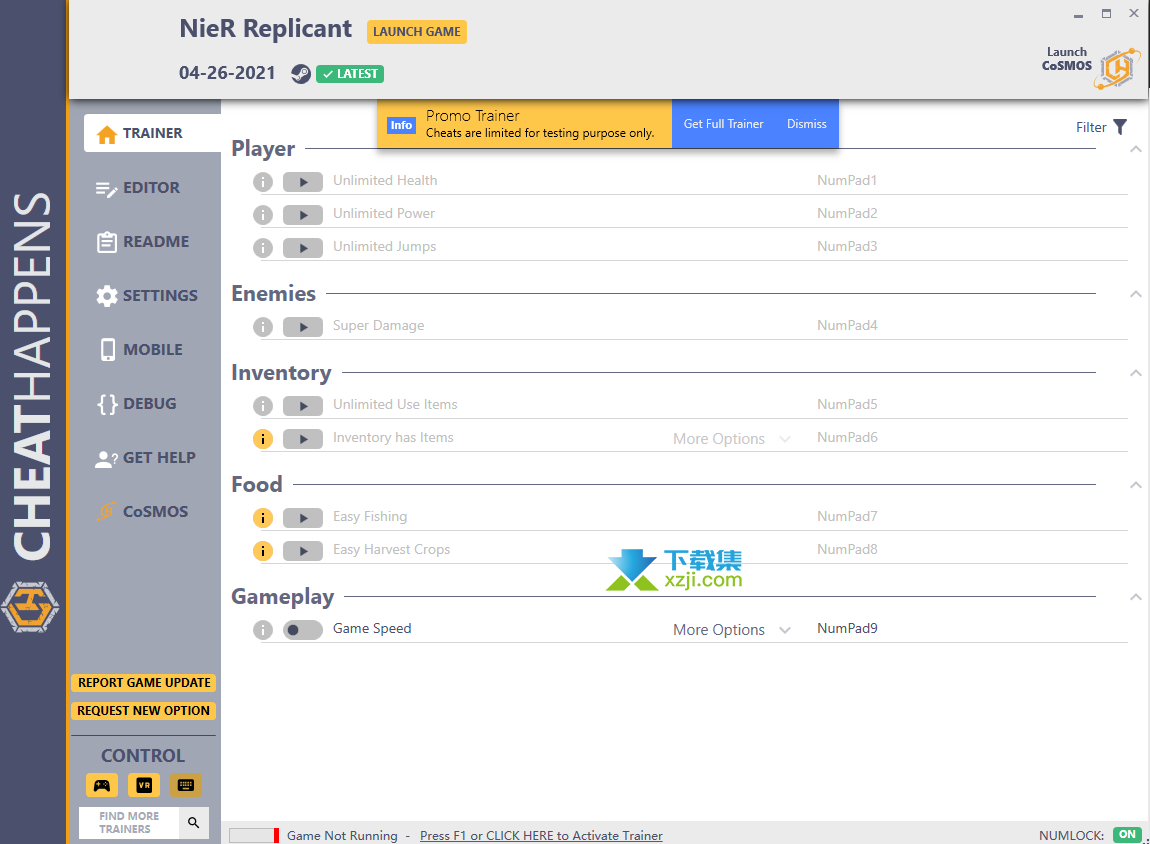Click the link to activate the trainer
Viewport: 1150px width, 844px height.
(x=541, y=835)
